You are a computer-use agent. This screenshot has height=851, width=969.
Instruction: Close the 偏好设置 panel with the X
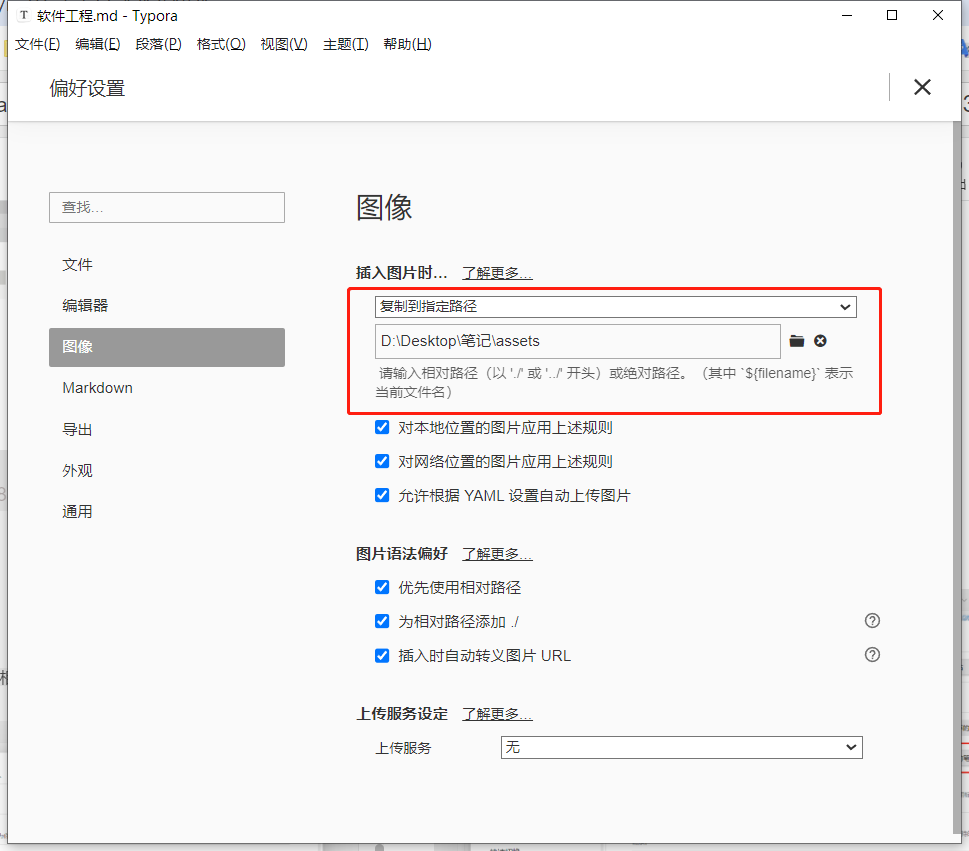[922, 87]
